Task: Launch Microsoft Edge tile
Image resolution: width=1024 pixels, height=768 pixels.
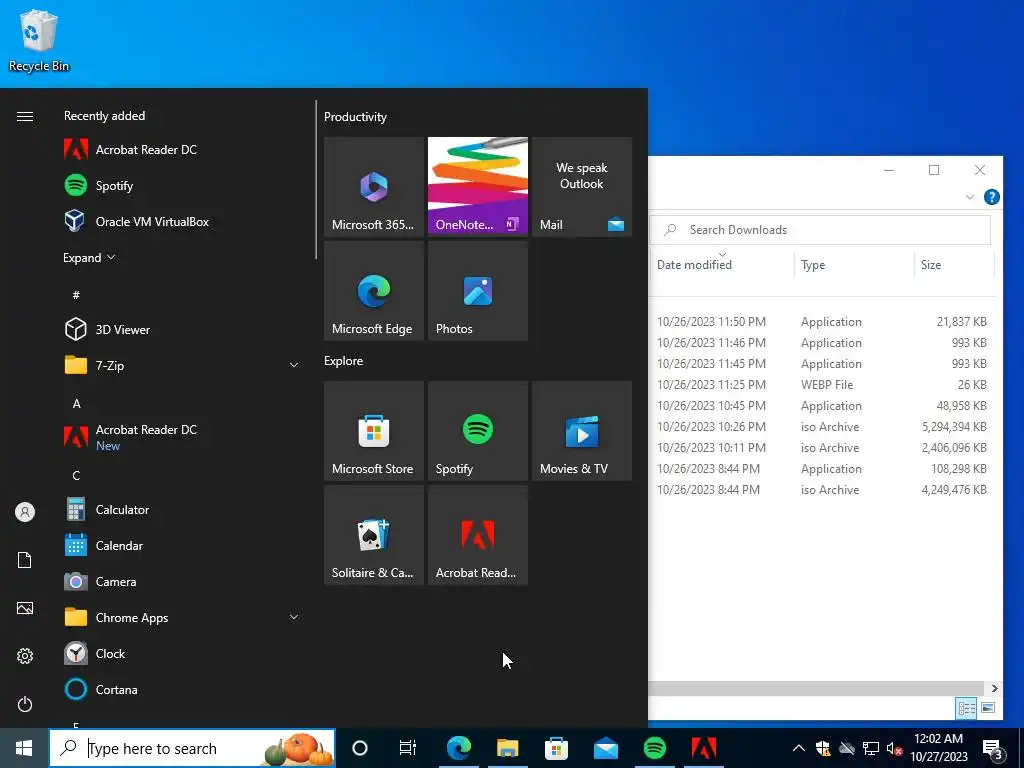Action: pyautogui.click(x=374, y=291)
